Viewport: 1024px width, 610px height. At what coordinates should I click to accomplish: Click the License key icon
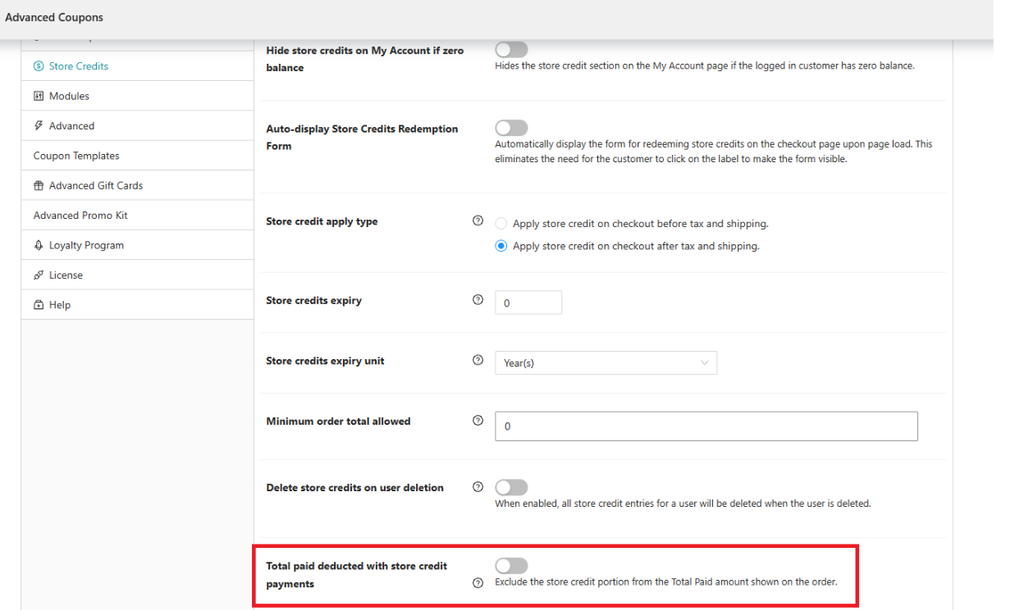(39, 275)
